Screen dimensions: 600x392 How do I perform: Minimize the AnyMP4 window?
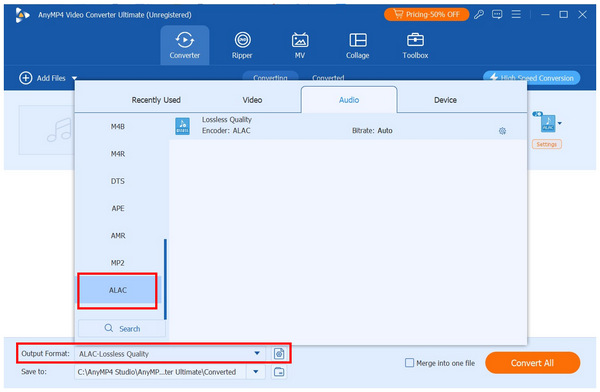tap(545, 15)
